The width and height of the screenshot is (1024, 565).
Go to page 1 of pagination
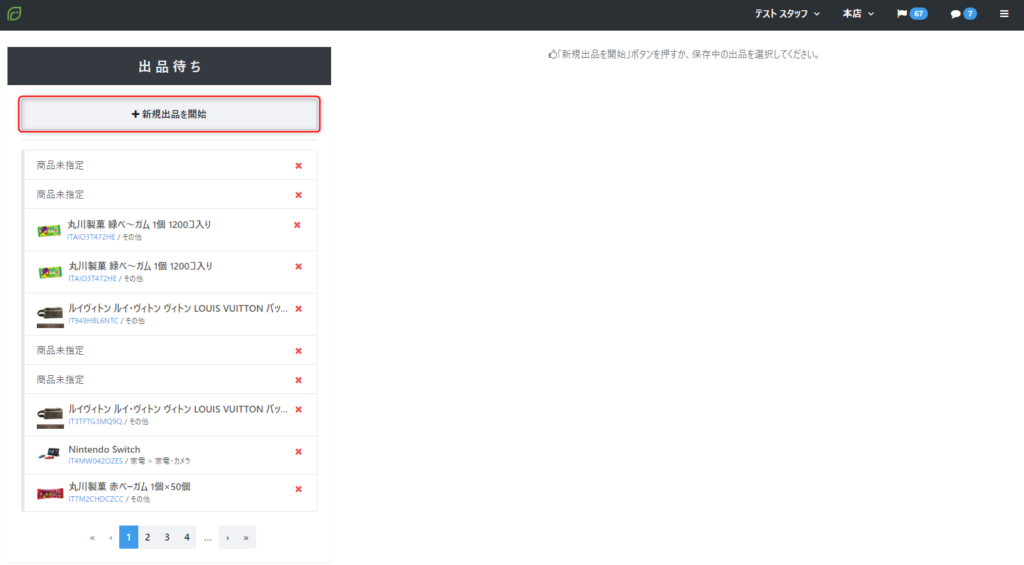[129, 537]
